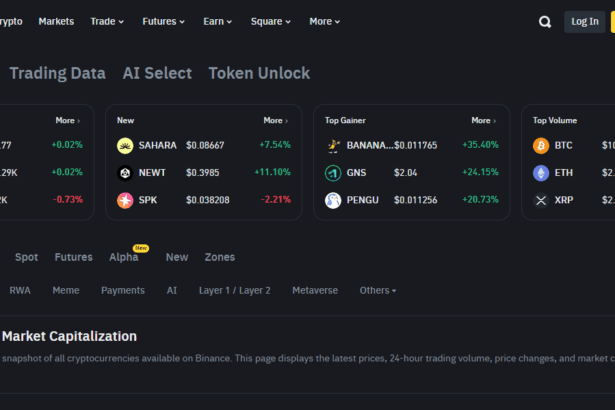Click the Top Volume card heading
The width and height of the screenshot is (615, 410).
coord(555,120)
